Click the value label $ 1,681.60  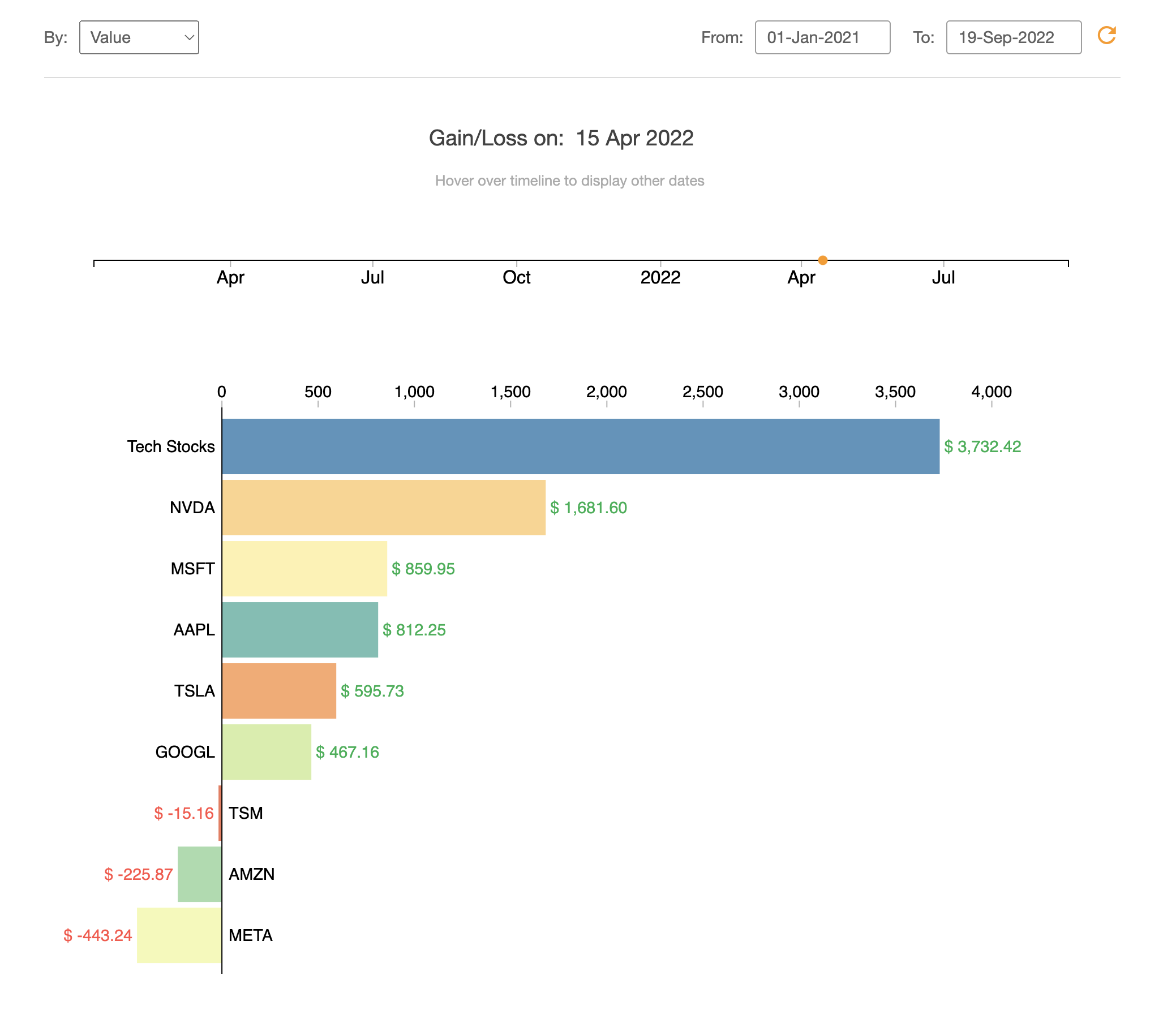click(x=589, y=508)
